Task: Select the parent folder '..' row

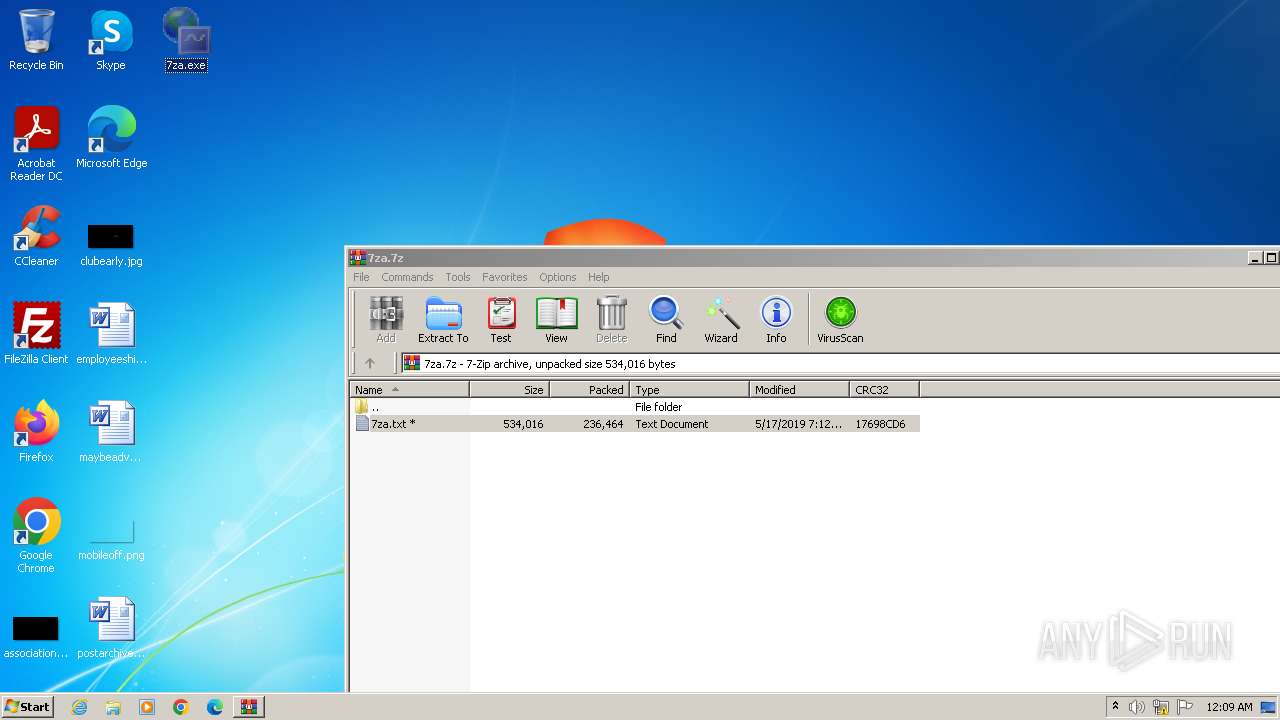Action: [x=635, y=407]
